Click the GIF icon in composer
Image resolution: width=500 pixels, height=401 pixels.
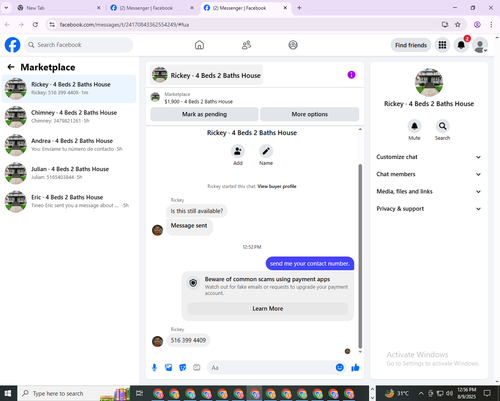point(197,368)
